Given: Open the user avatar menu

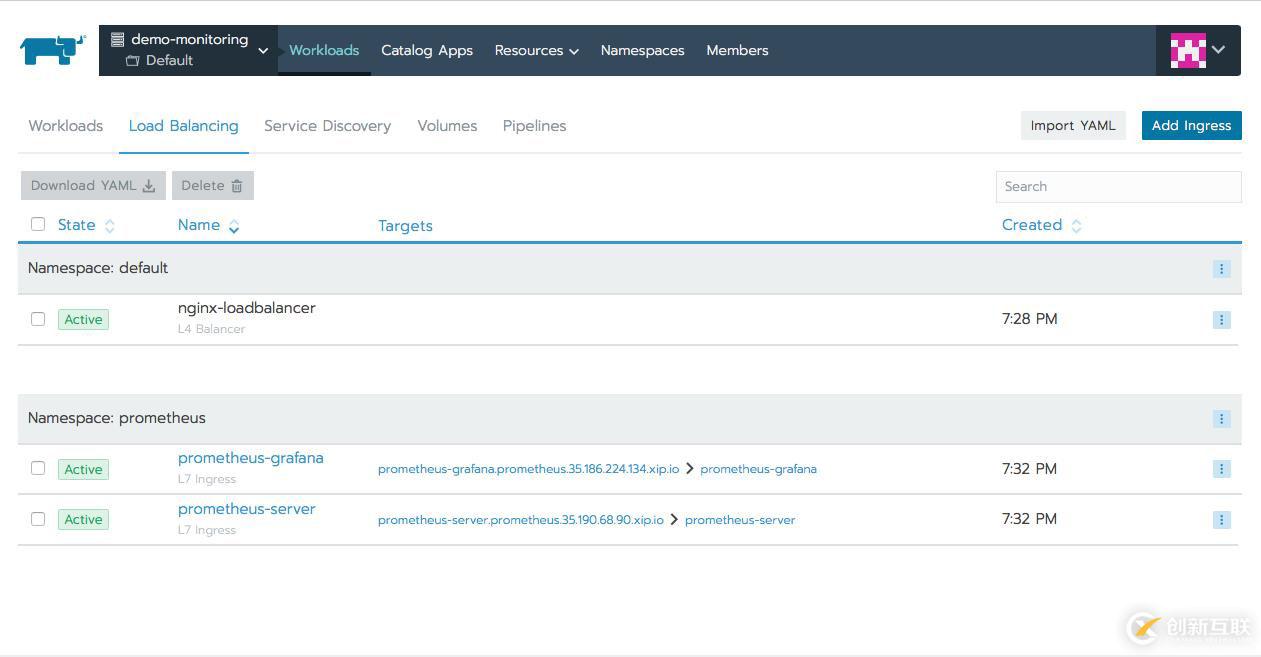Looking at the screenshot, I should [x=1197, y=50].
